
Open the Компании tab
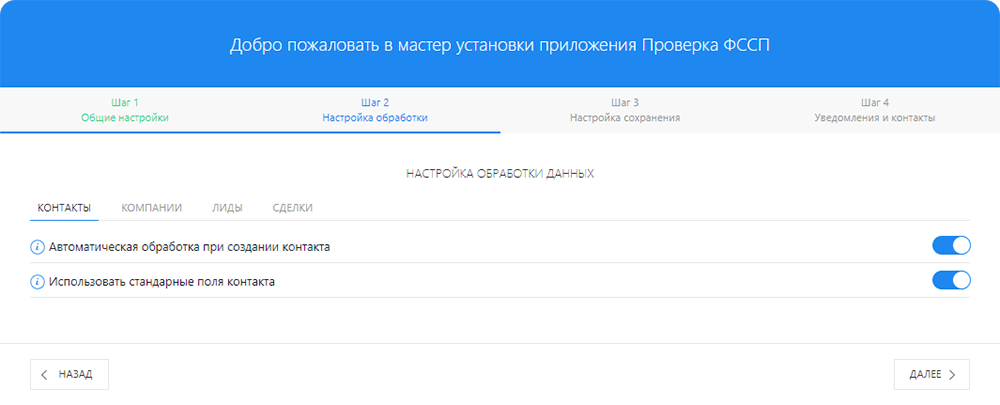(151, 208)
